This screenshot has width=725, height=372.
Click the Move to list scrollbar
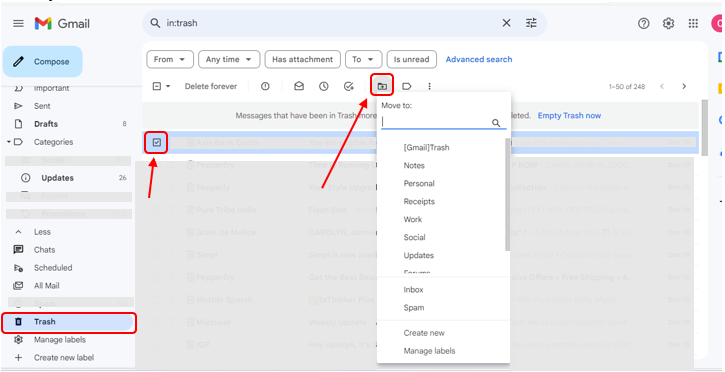507,194
